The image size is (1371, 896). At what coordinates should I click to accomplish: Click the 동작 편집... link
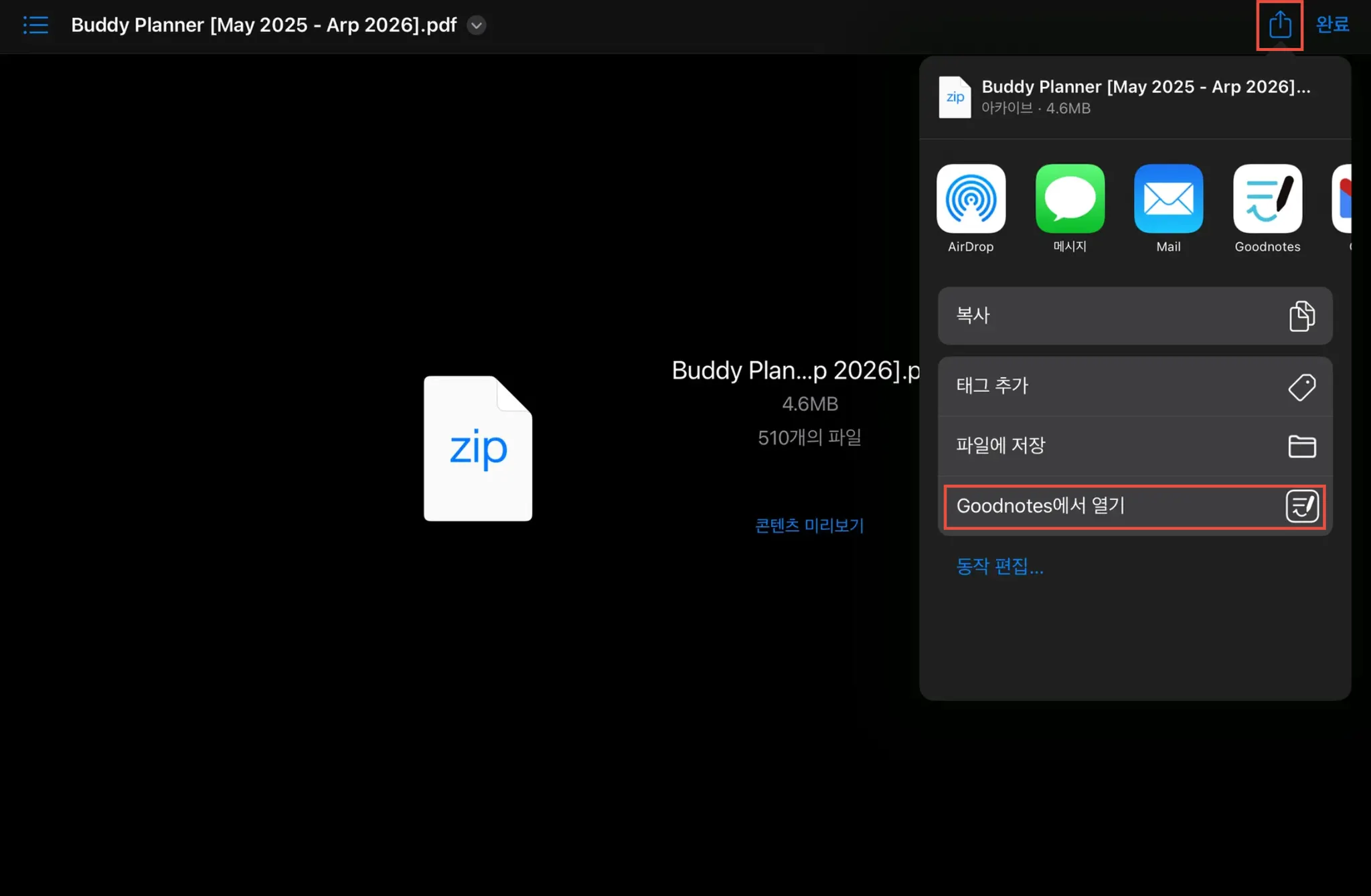point(999,567)
